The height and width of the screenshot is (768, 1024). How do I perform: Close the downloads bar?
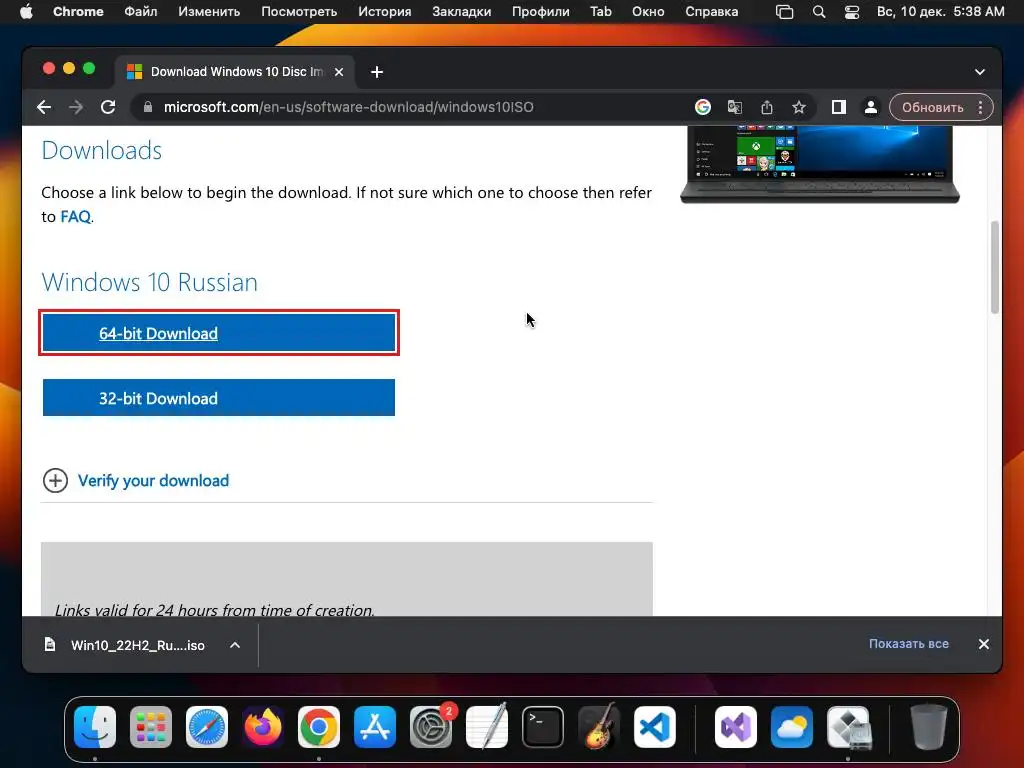984,644
